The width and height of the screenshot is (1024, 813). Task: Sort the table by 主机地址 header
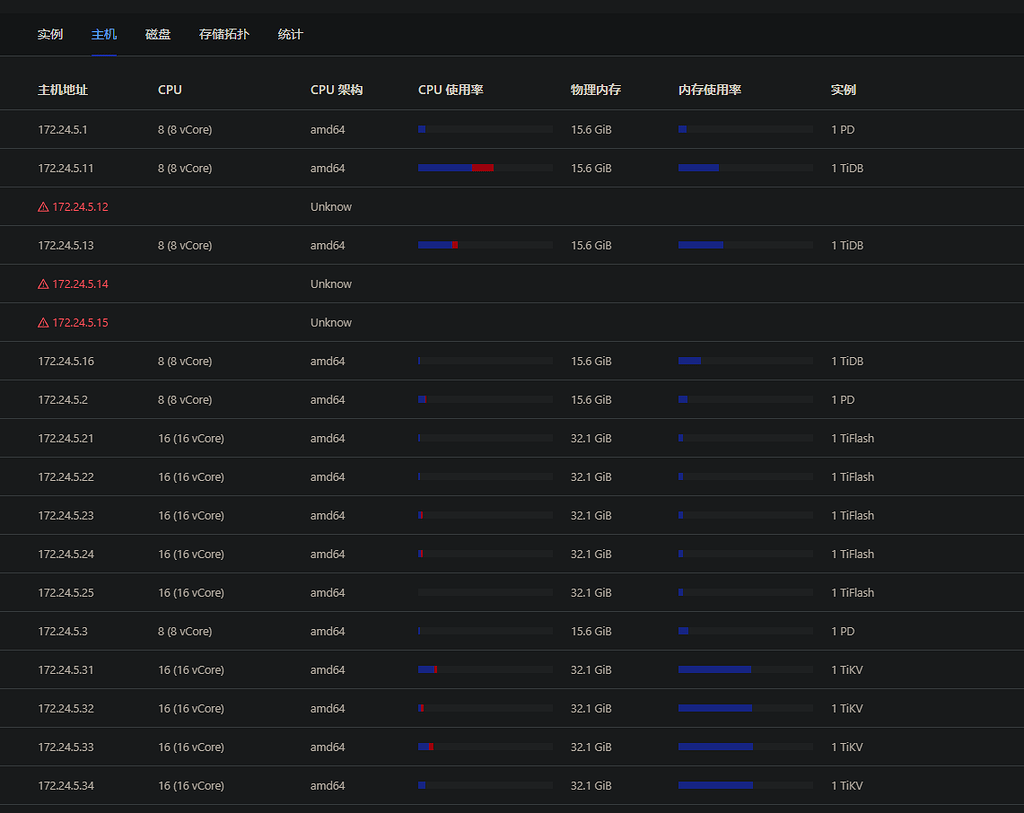[60, 90]
